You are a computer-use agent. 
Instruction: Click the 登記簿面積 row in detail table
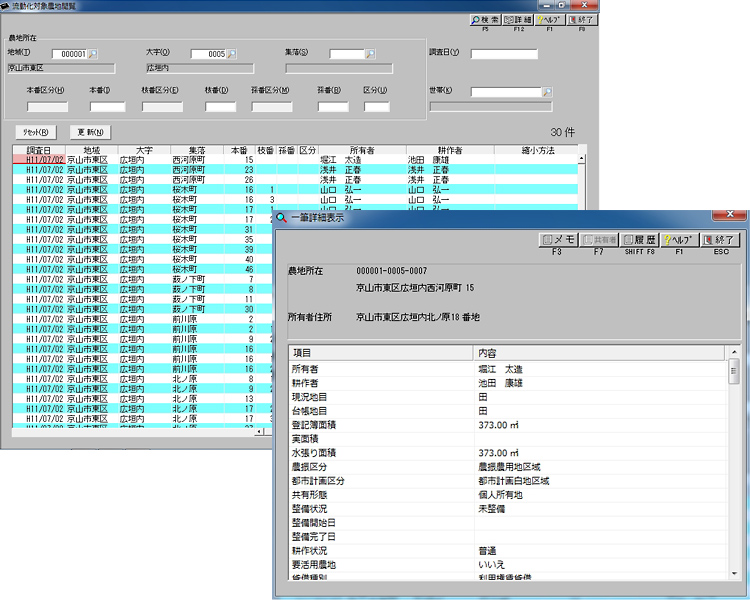(508, 425)
